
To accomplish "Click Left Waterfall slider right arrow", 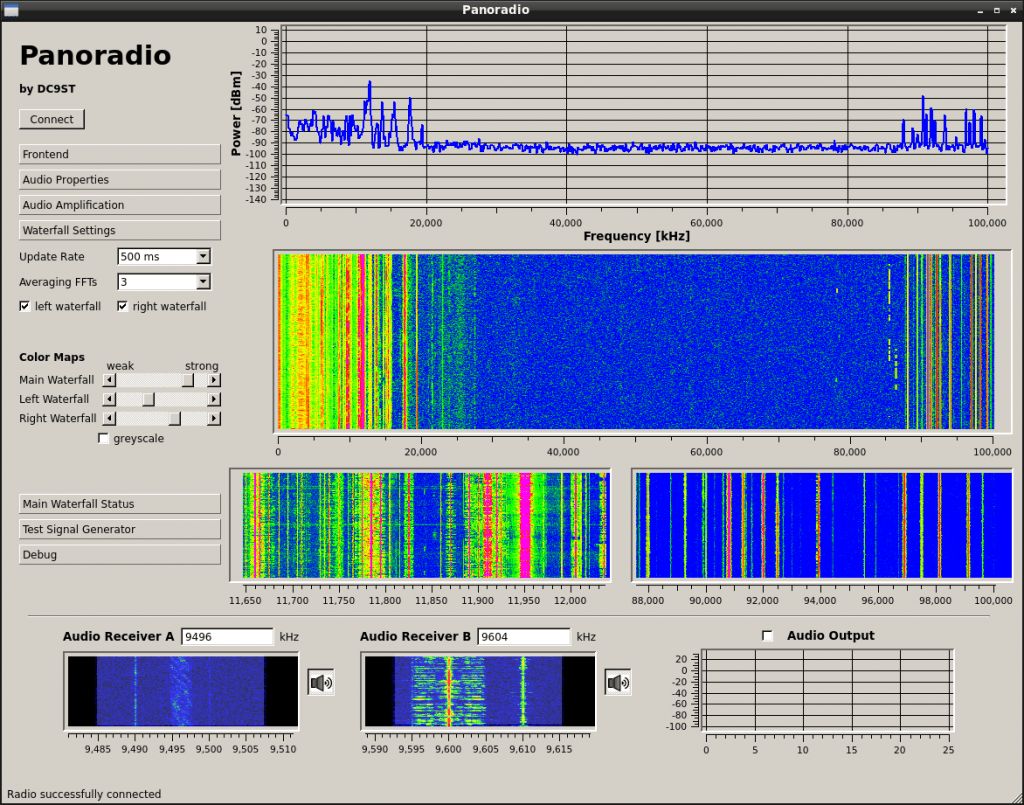I will tap(214, 399).
